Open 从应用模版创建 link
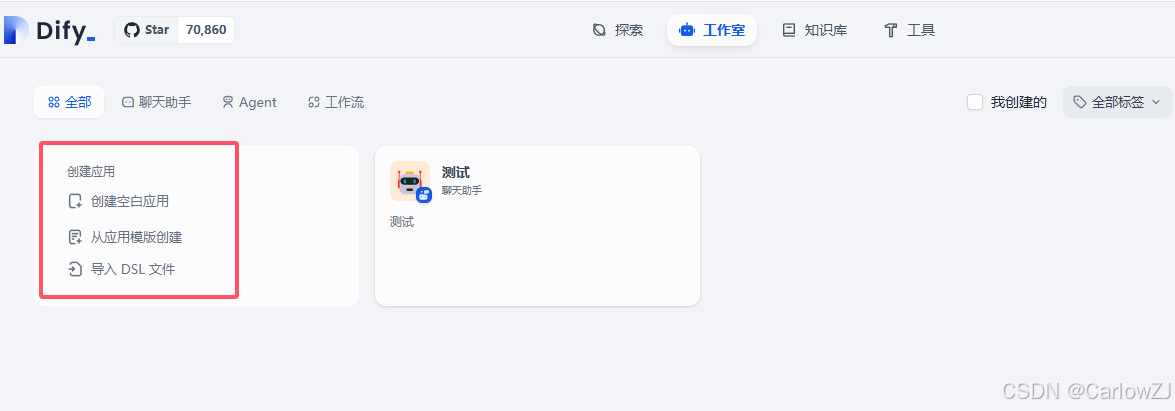 pos(136,237)
